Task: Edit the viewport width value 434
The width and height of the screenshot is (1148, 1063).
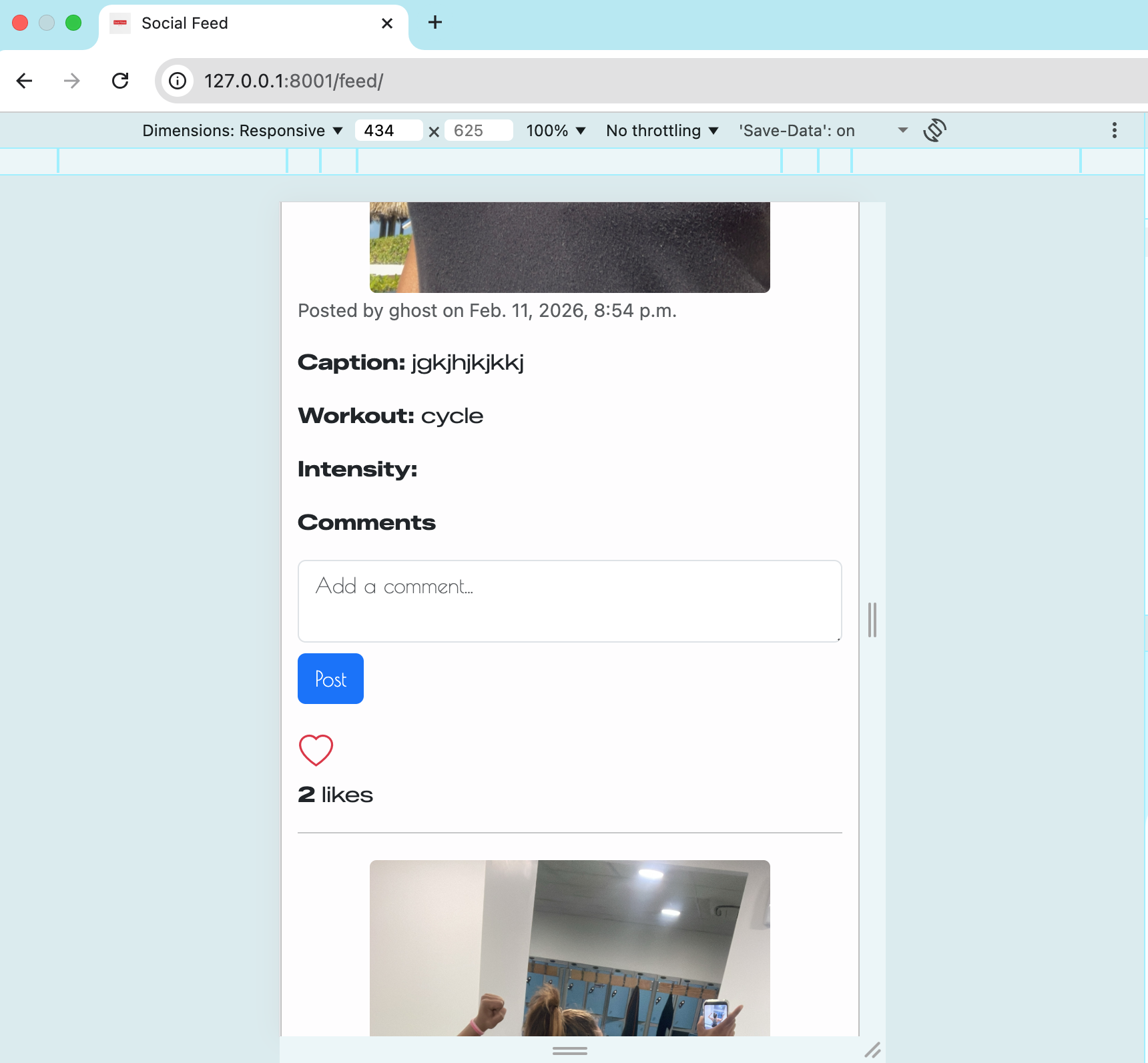Action: click(389, 130)
